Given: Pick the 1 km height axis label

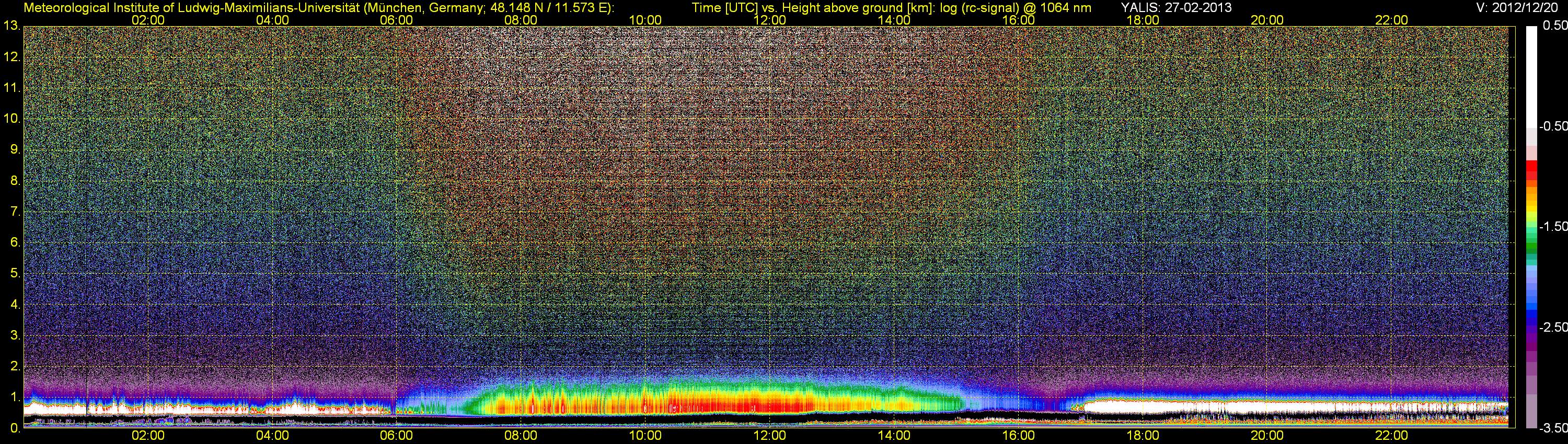Looking at the screenshot, I should click(x=15, y=397).
